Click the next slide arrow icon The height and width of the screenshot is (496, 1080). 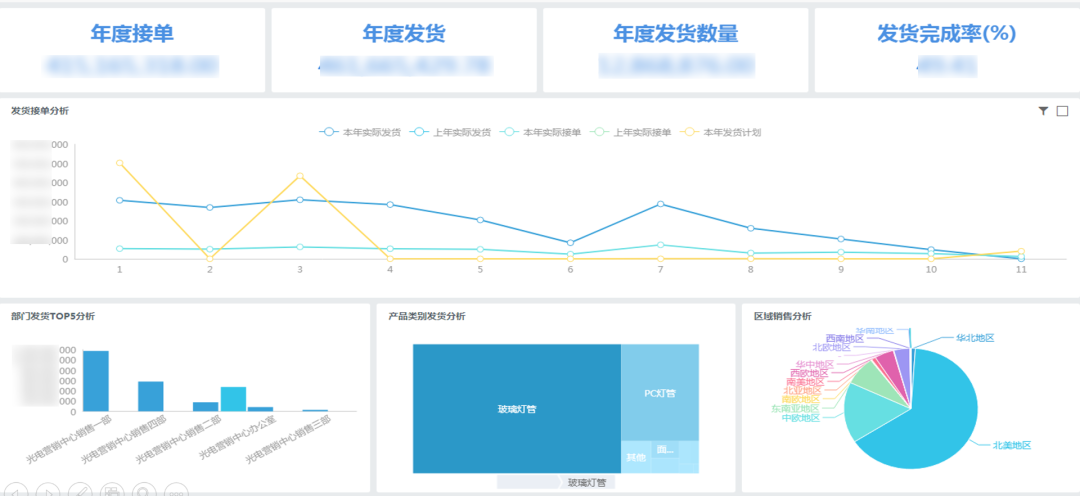(x=50, y=491)
